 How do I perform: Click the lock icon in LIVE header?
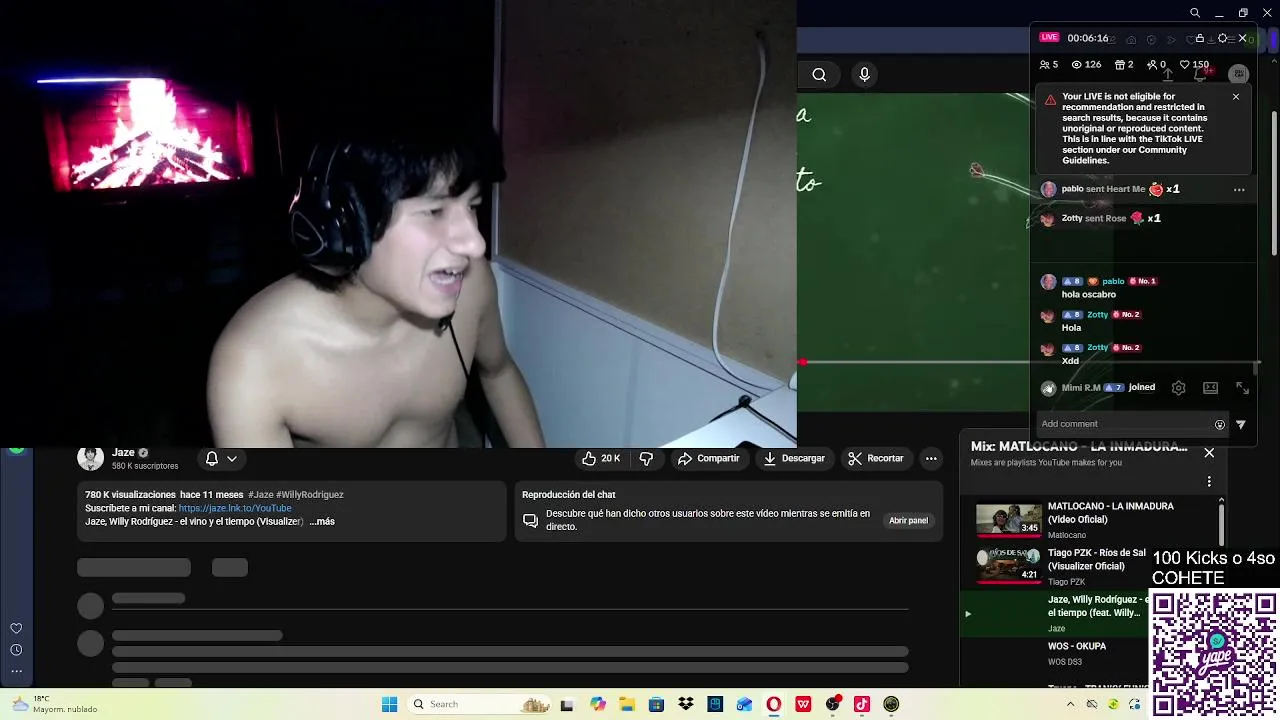pyautogui.click(x=1200, y=38)
